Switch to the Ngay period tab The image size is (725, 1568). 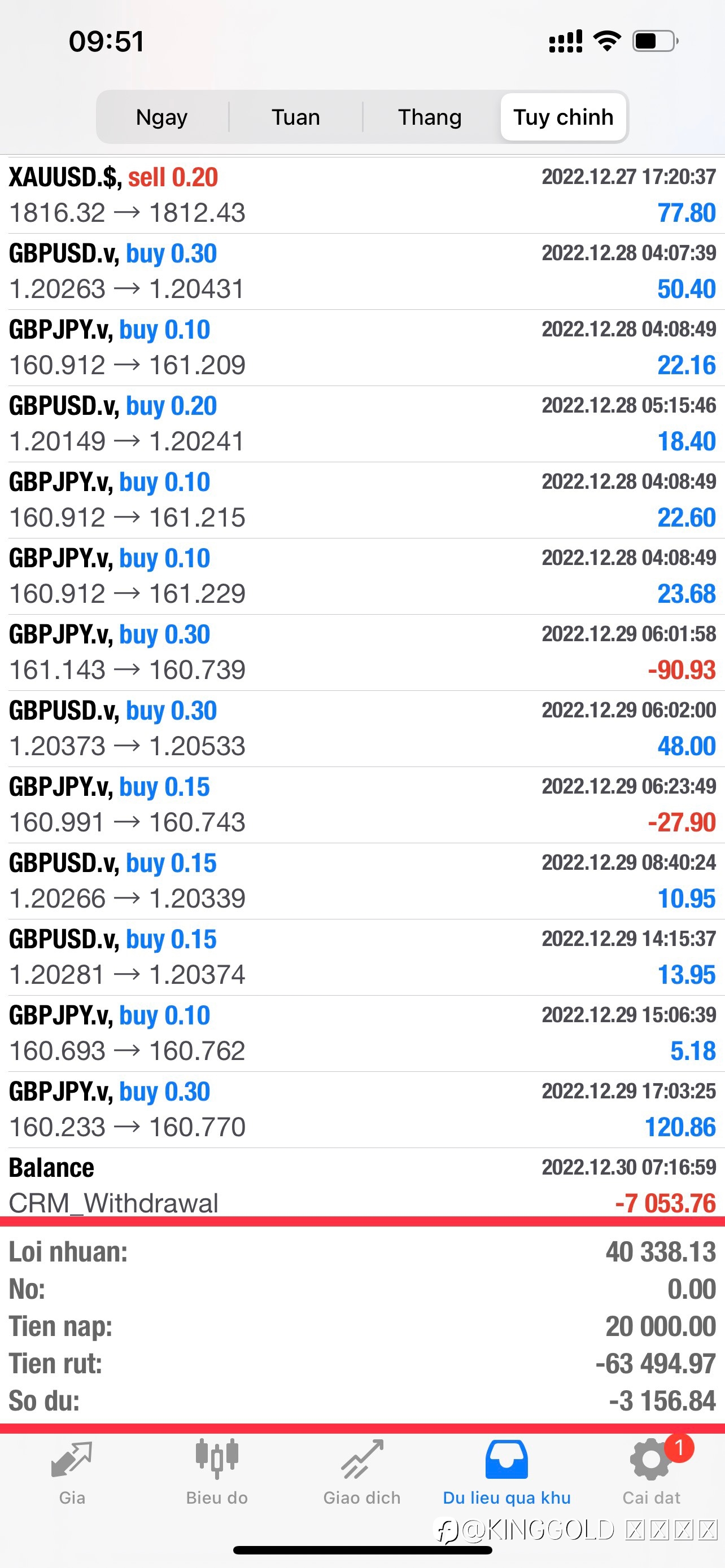click(162, 117)
